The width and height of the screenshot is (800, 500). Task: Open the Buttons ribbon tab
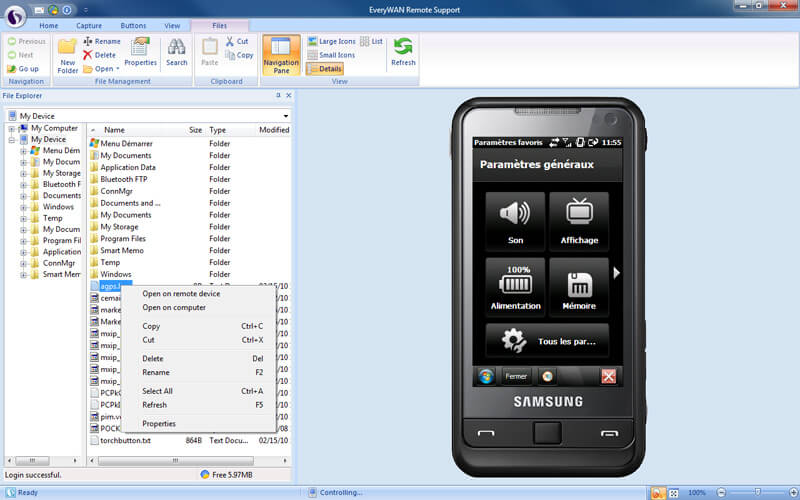pyautogui.click(x=133, y=26)
